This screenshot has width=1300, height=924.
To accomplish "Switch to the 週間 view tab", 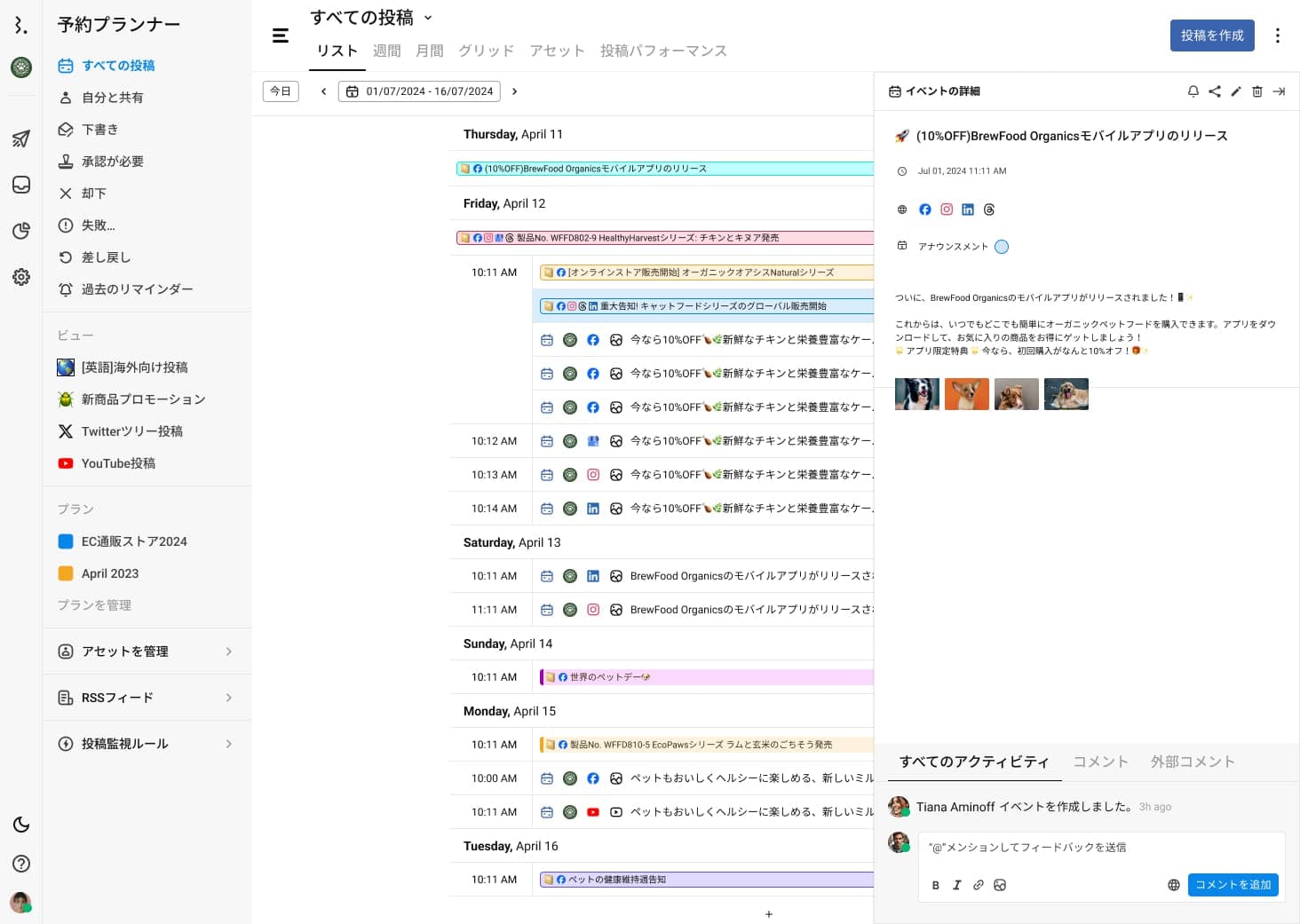I will (x=386, y=51).
